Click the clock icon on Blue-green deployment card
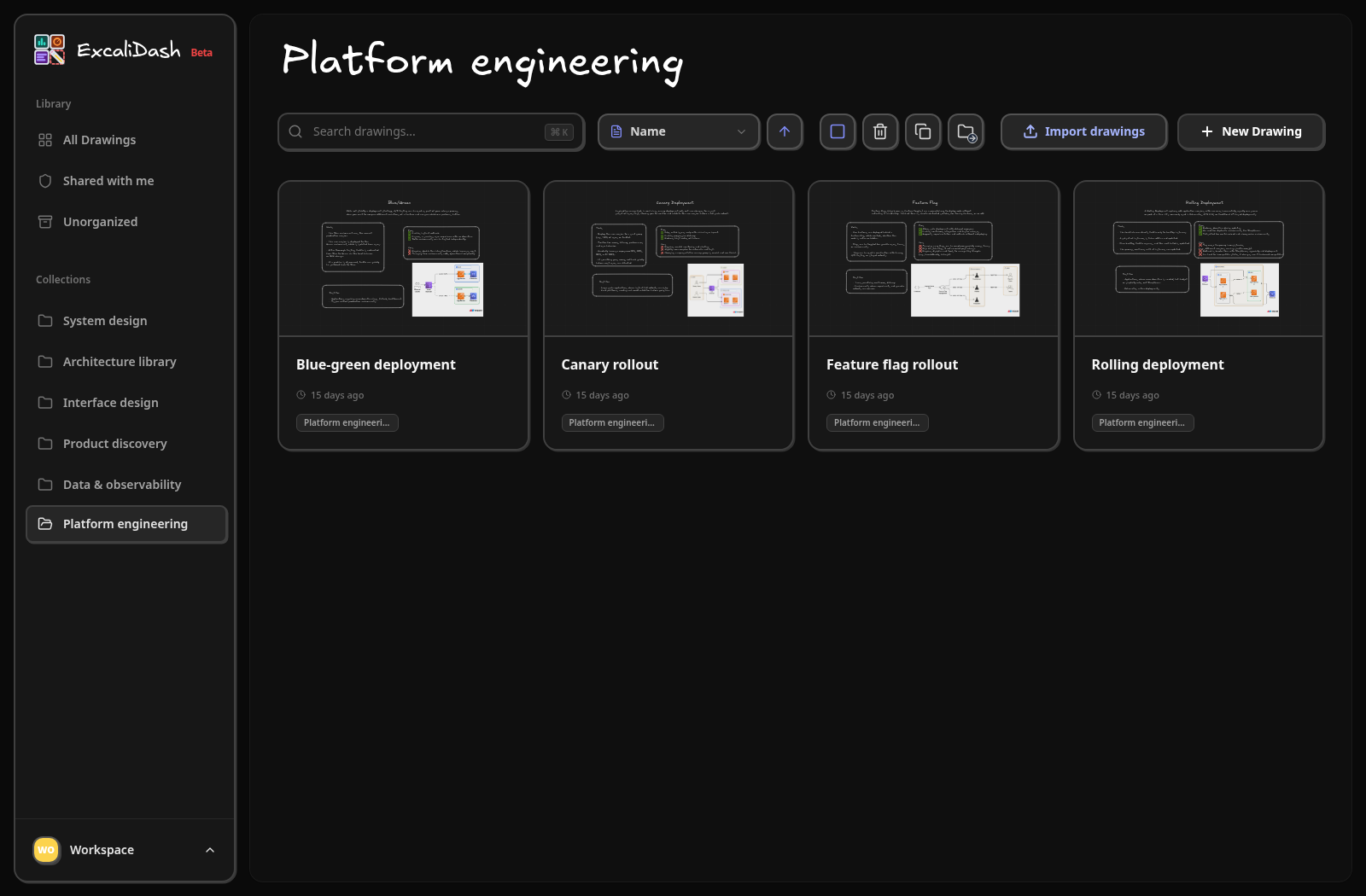1366x896 pixels. tap(301, 395)
